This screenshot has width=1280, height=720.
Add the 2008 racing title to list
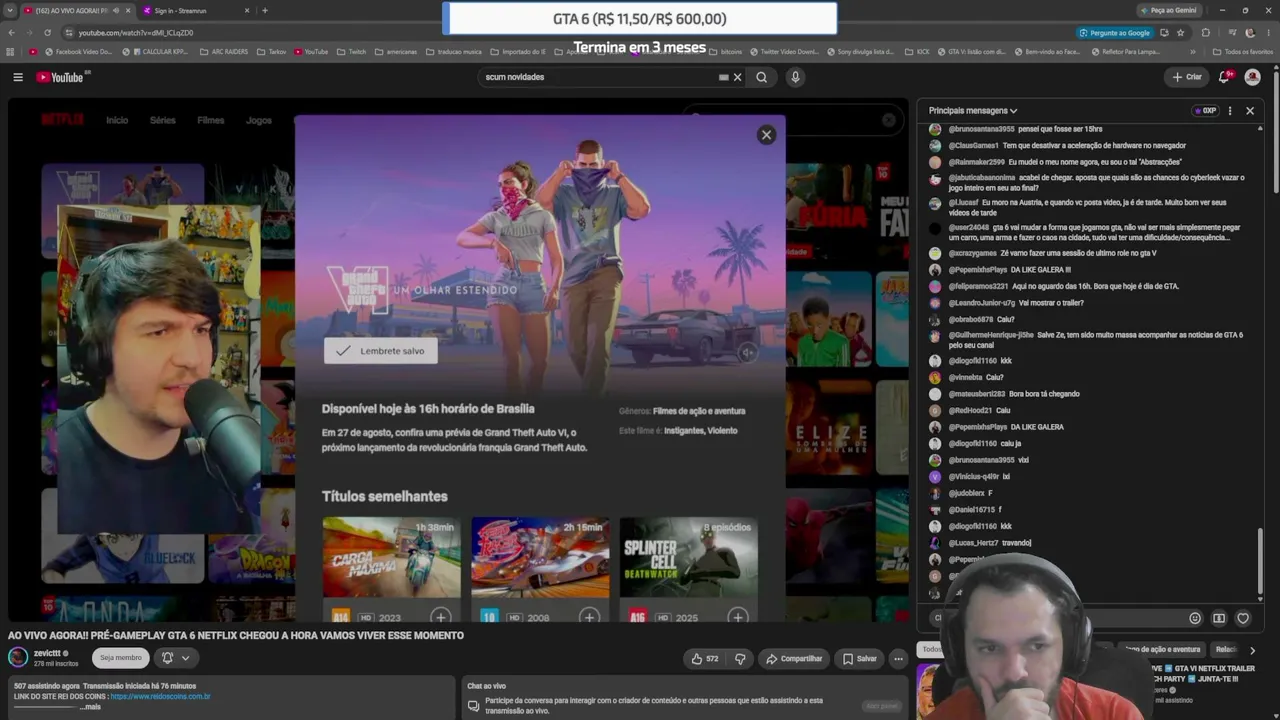pos(589,616)
